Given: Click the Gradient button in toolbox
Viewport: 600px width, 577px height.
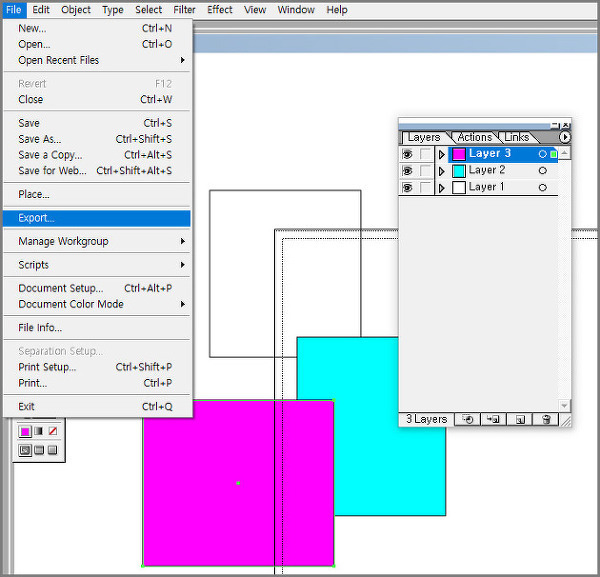Looking at the screenshot, I should point(39,431).
